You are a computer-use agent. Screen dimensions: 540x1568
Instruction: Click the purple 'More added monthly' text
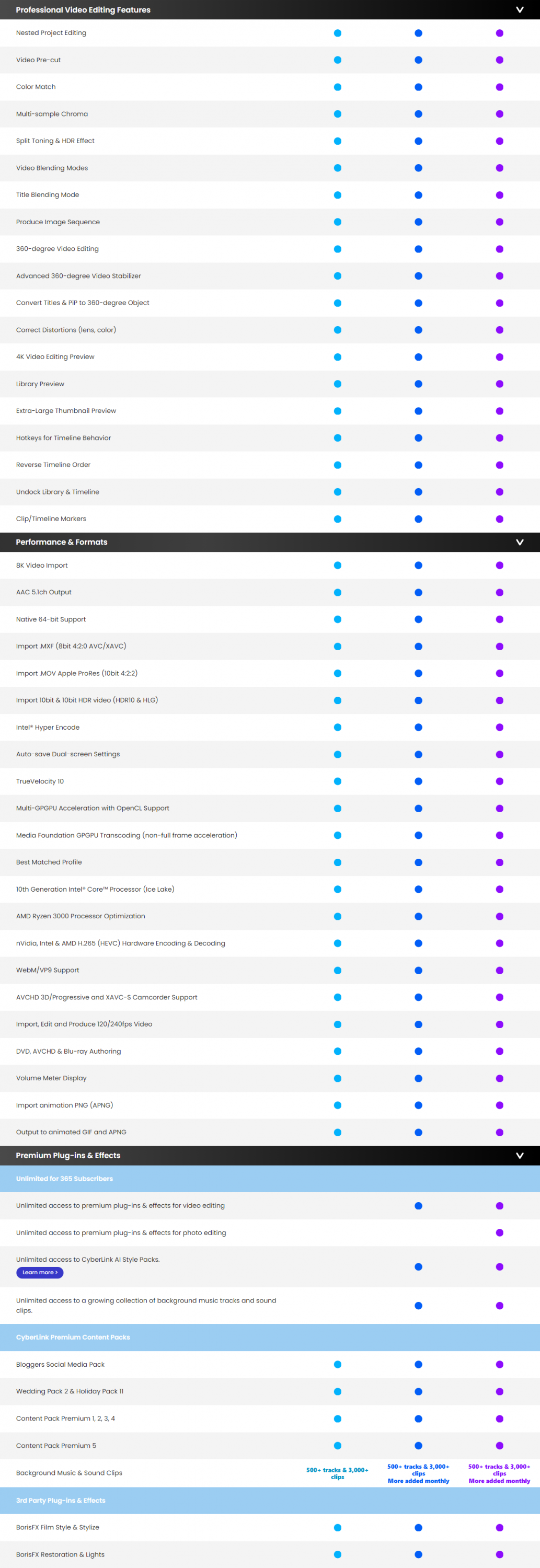[499, 1481]
